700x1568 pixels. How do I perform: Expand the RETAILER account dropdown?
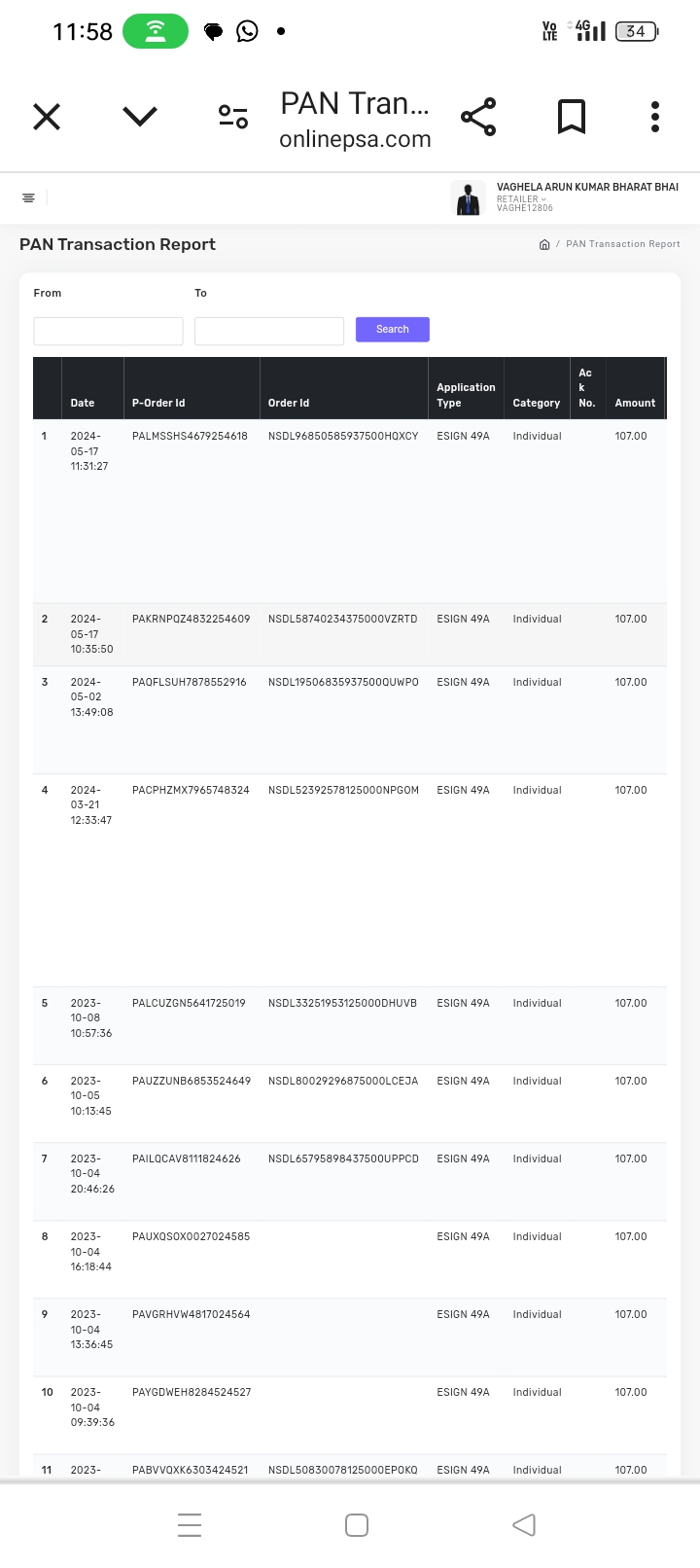pos(522,199)
